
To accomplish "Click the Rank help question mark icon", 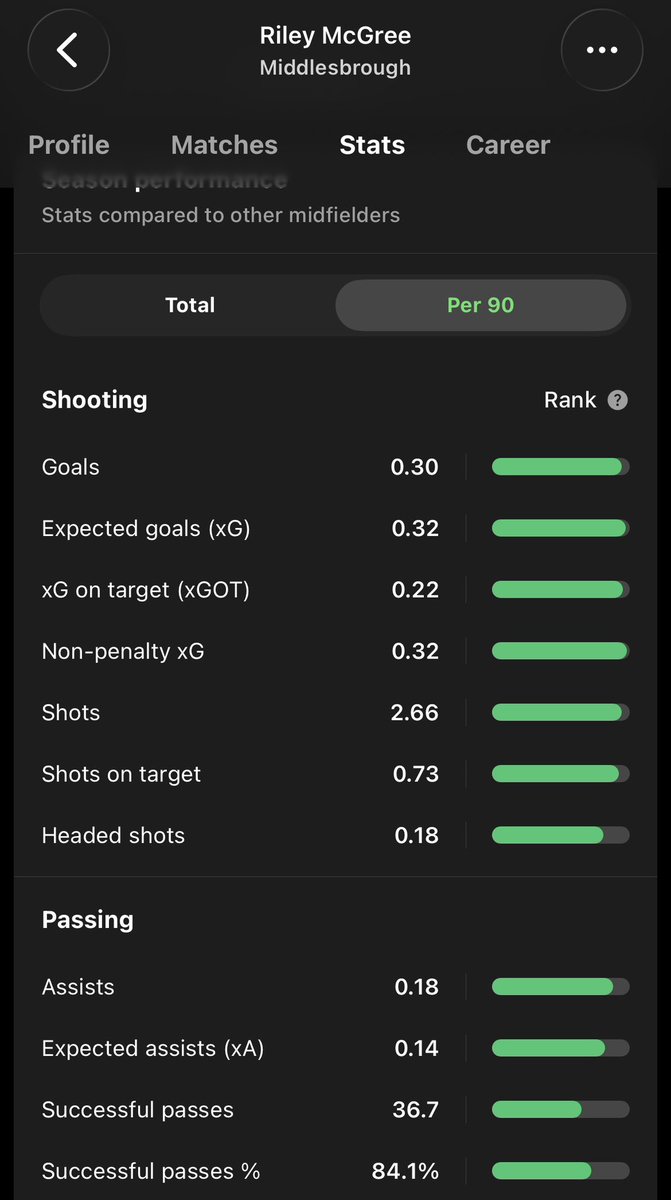I will click(x=618, y=400).
